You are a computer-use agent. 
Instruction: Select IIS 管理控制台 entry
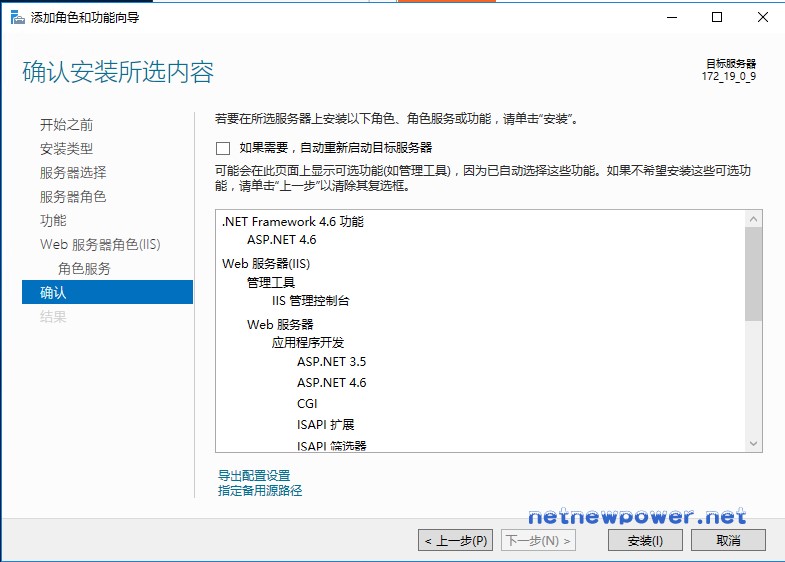click(310, 301)
